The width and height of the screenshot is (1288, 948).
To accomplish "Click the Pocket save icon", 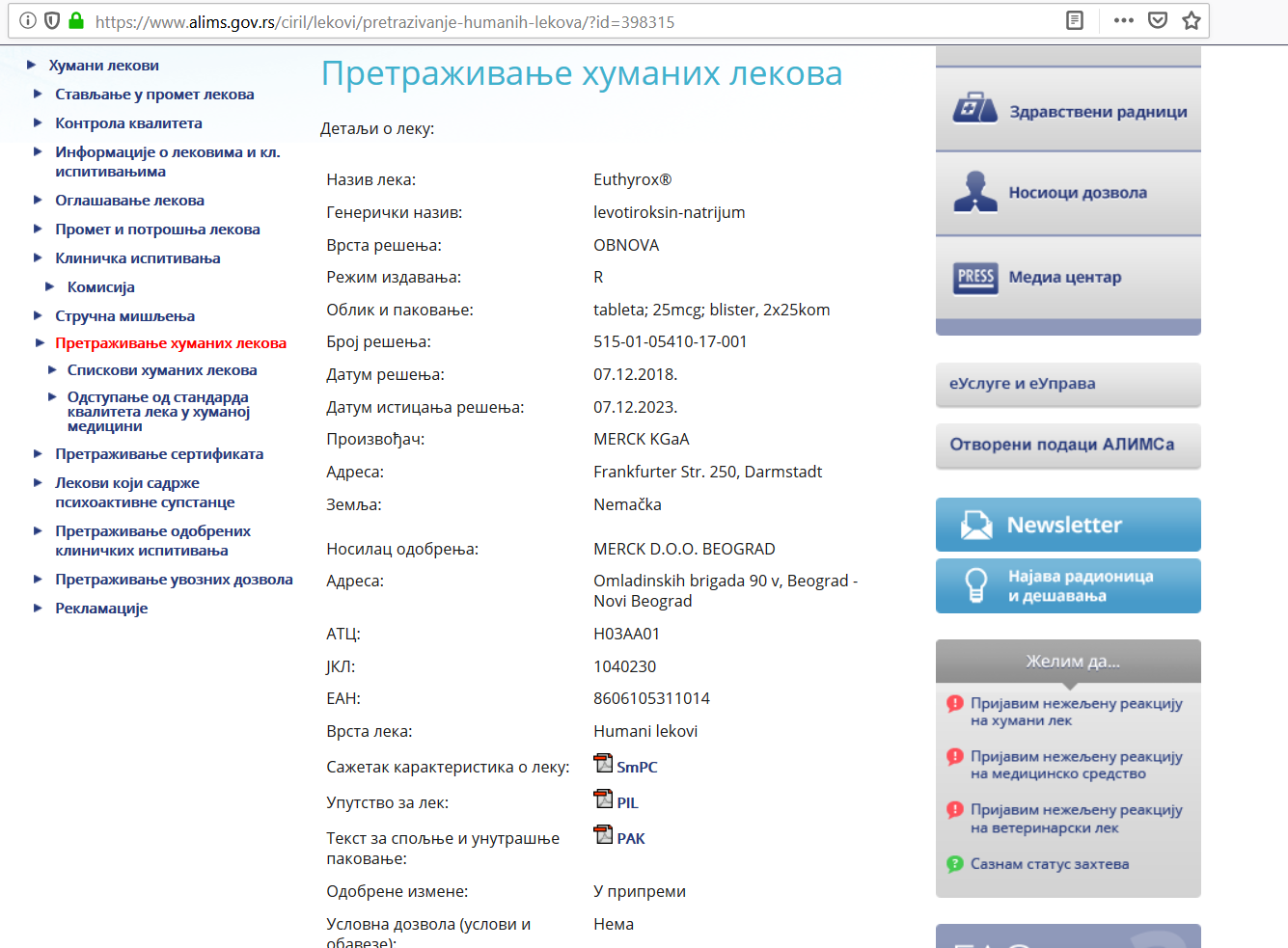I will pyautogui.click(x=1158, y=20).
